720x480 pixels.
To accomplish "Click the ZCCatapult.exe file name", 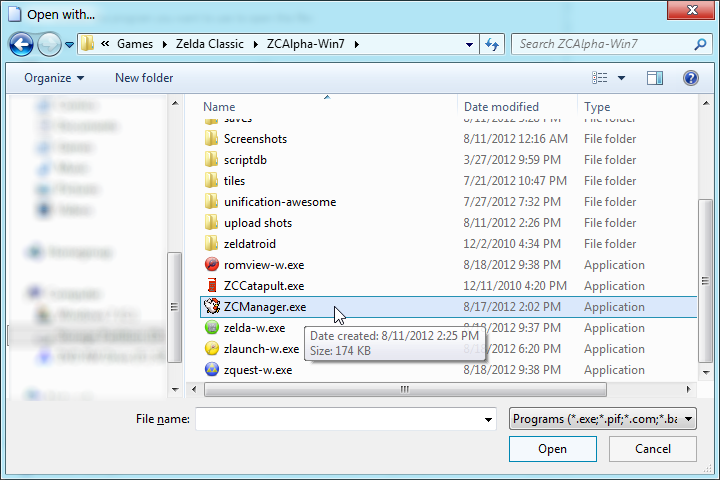I will pyautogui.click(x=264, y=286).
